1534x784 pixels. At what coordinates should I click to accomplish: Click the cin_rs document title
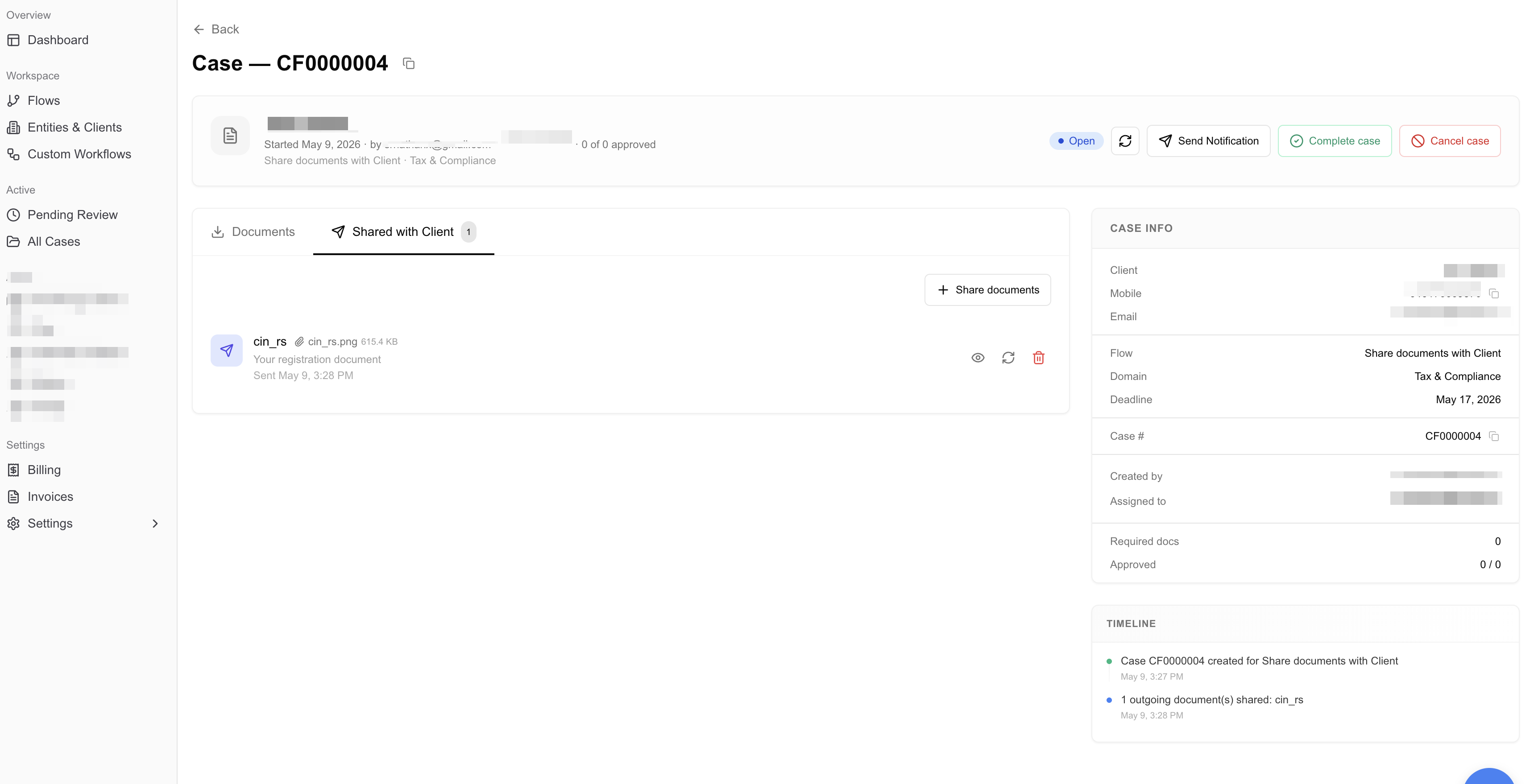pos(270,342)
